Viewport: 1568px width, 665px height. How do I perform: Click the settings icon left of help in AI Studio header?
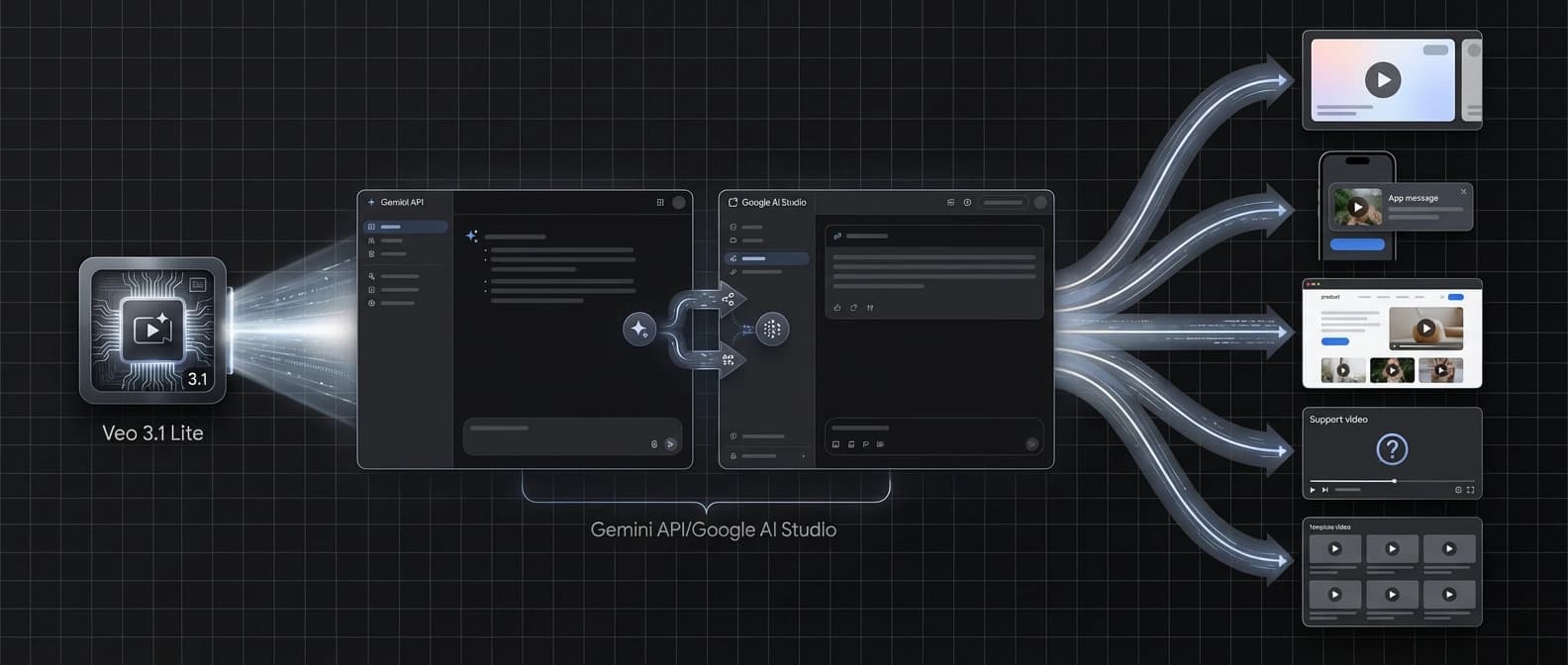[950, 202]
